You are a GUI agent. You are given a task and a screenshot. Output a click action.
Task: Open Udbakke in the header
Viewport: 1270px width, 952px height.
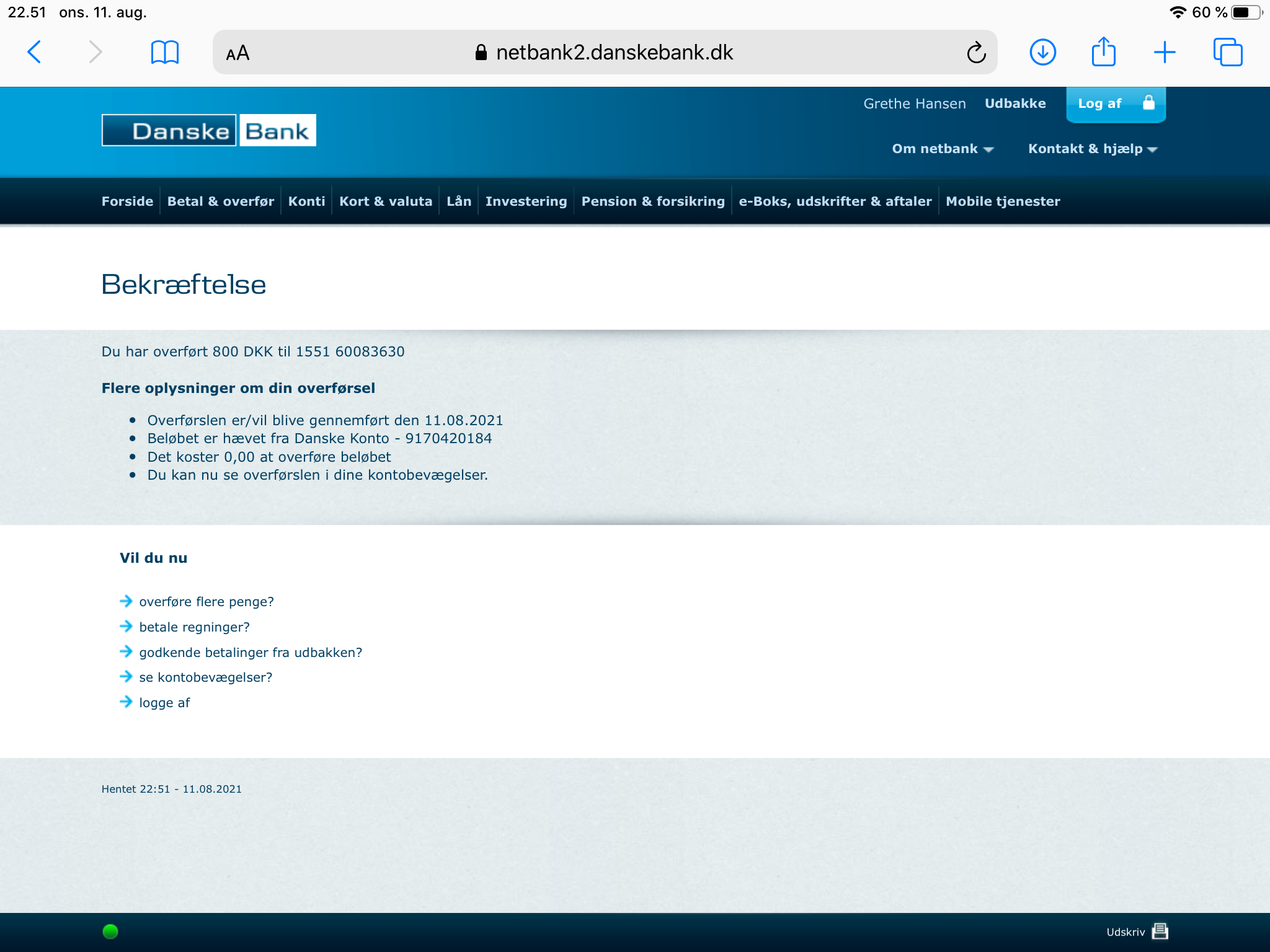click(x=1015, y=104)
